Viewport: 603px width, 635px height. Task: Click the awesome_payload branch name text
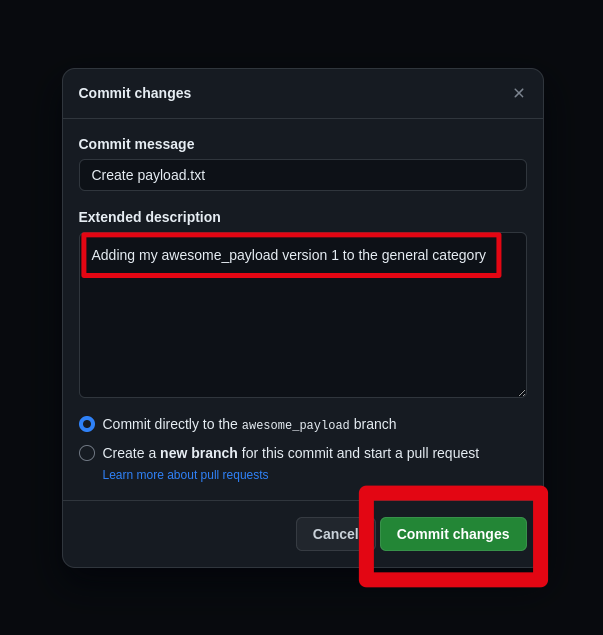(295, 425)
